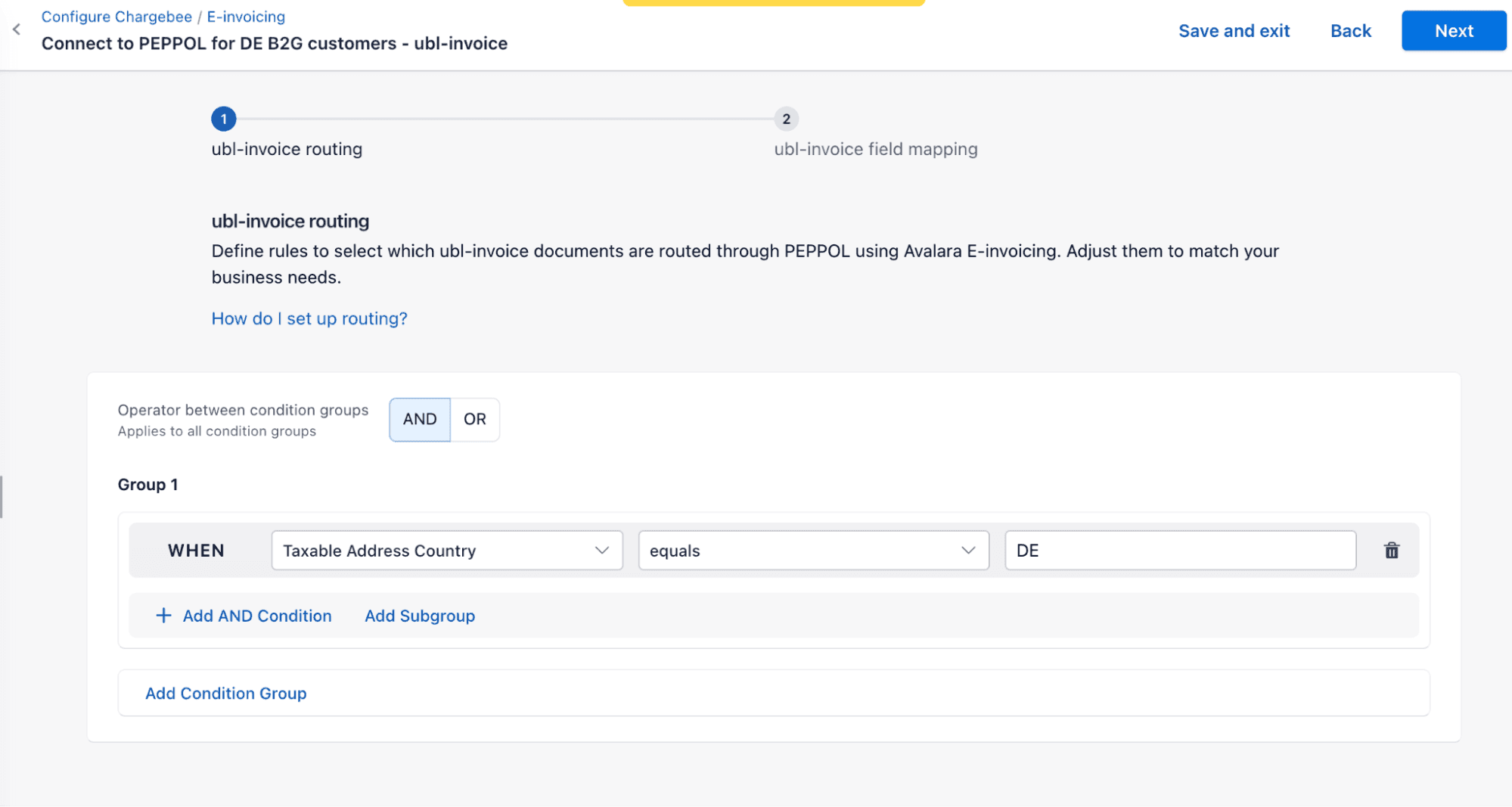Go to step 1 ubl-invoice routing

[224, 119]
